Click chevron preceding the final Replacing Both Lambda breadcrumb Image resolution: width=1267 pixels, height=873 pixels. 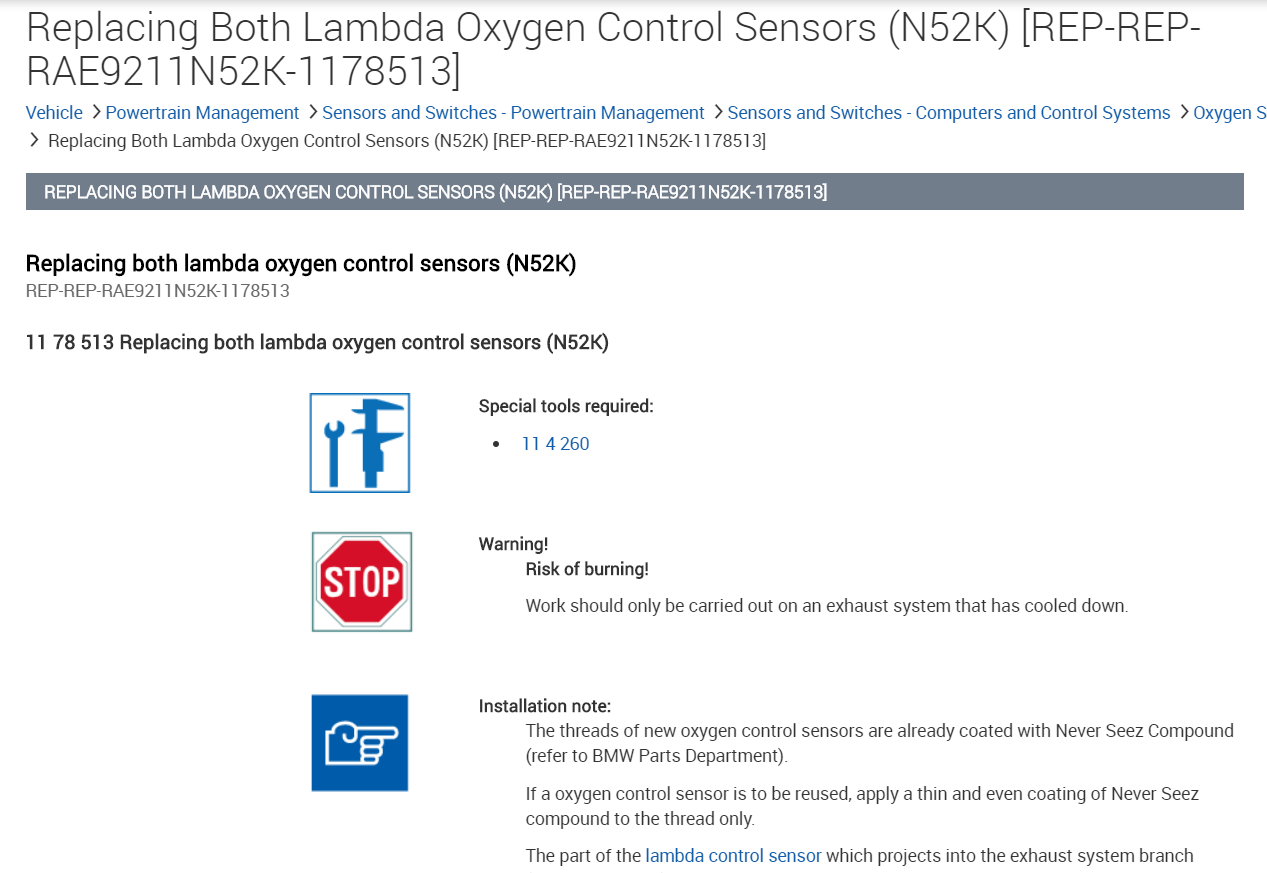pos(35,141)
